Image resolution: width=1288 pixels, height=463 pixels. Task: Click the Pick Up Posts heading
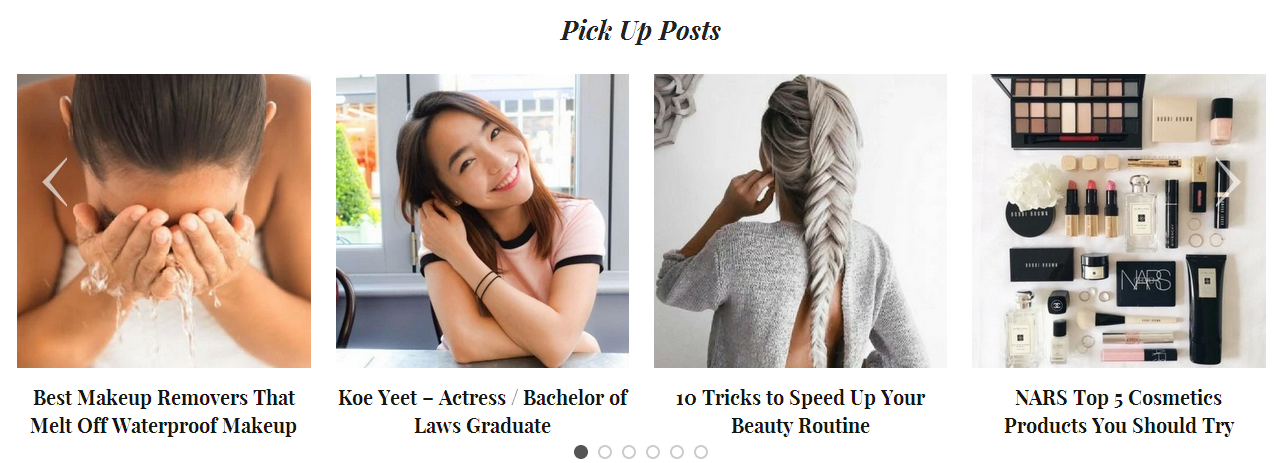pos(641,30)
